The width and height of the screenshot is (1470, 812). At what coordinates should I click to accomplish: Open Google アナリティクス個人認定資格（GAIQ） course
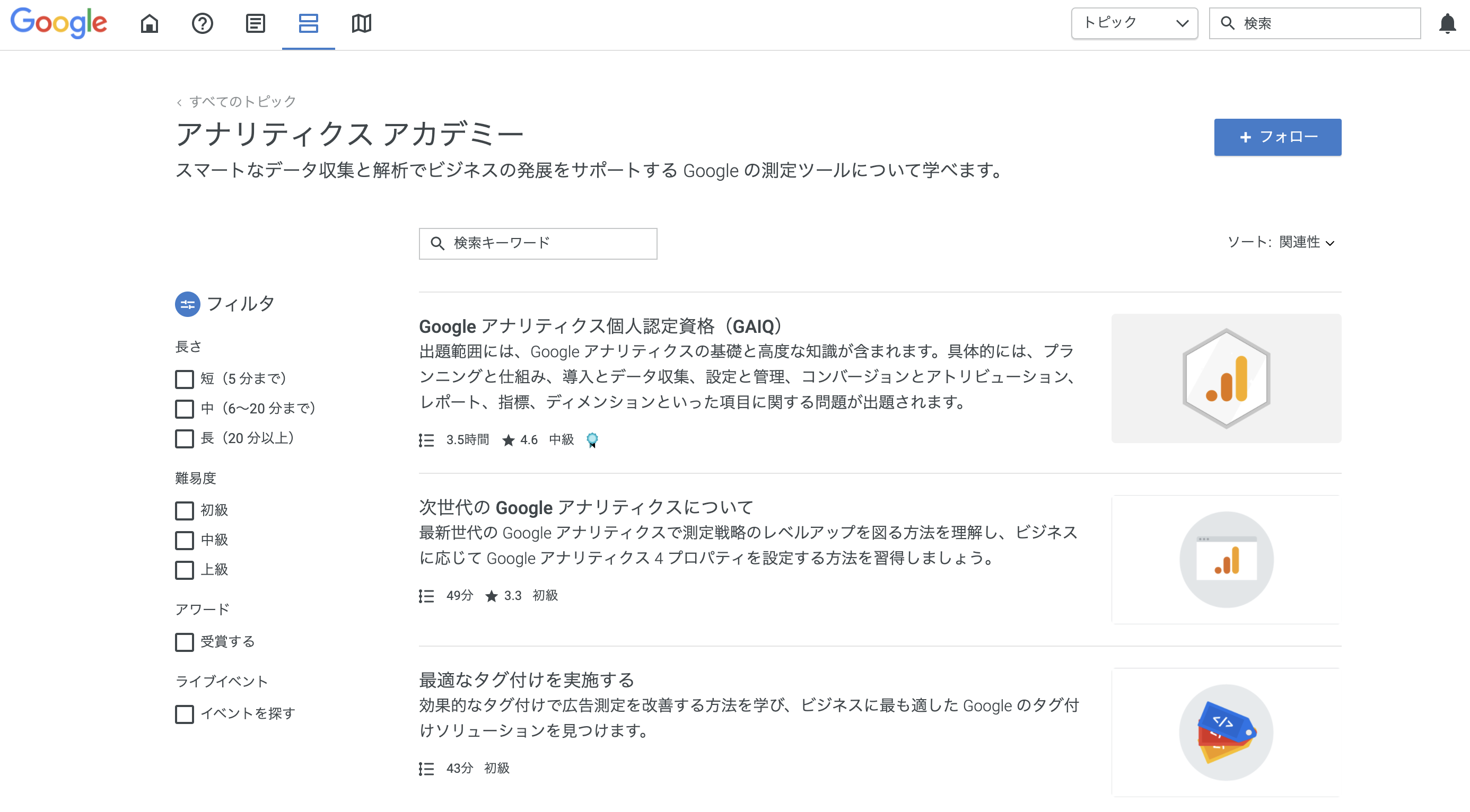click(601, 326)
